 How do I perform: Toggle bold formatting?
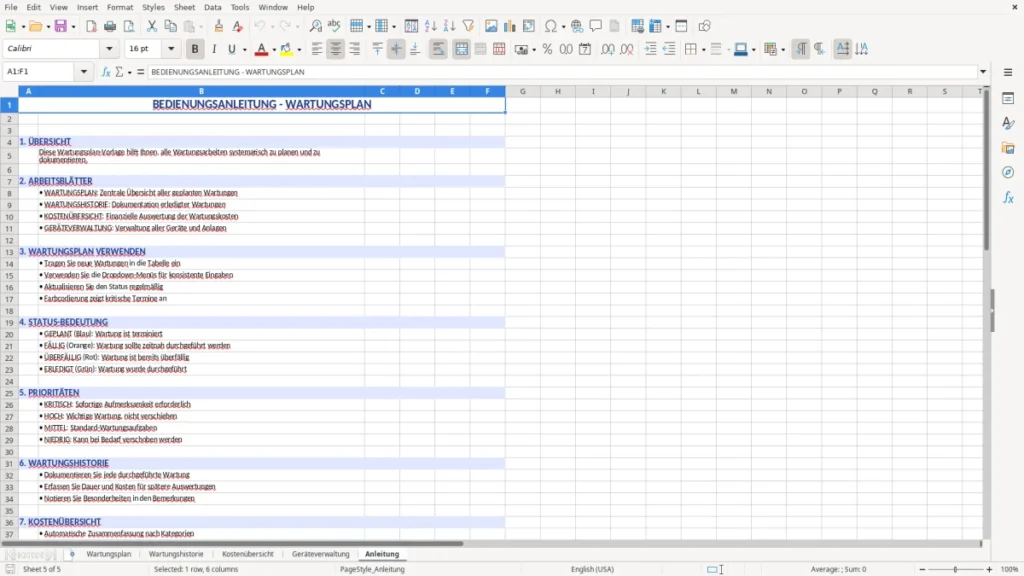[x=195, y=49]
